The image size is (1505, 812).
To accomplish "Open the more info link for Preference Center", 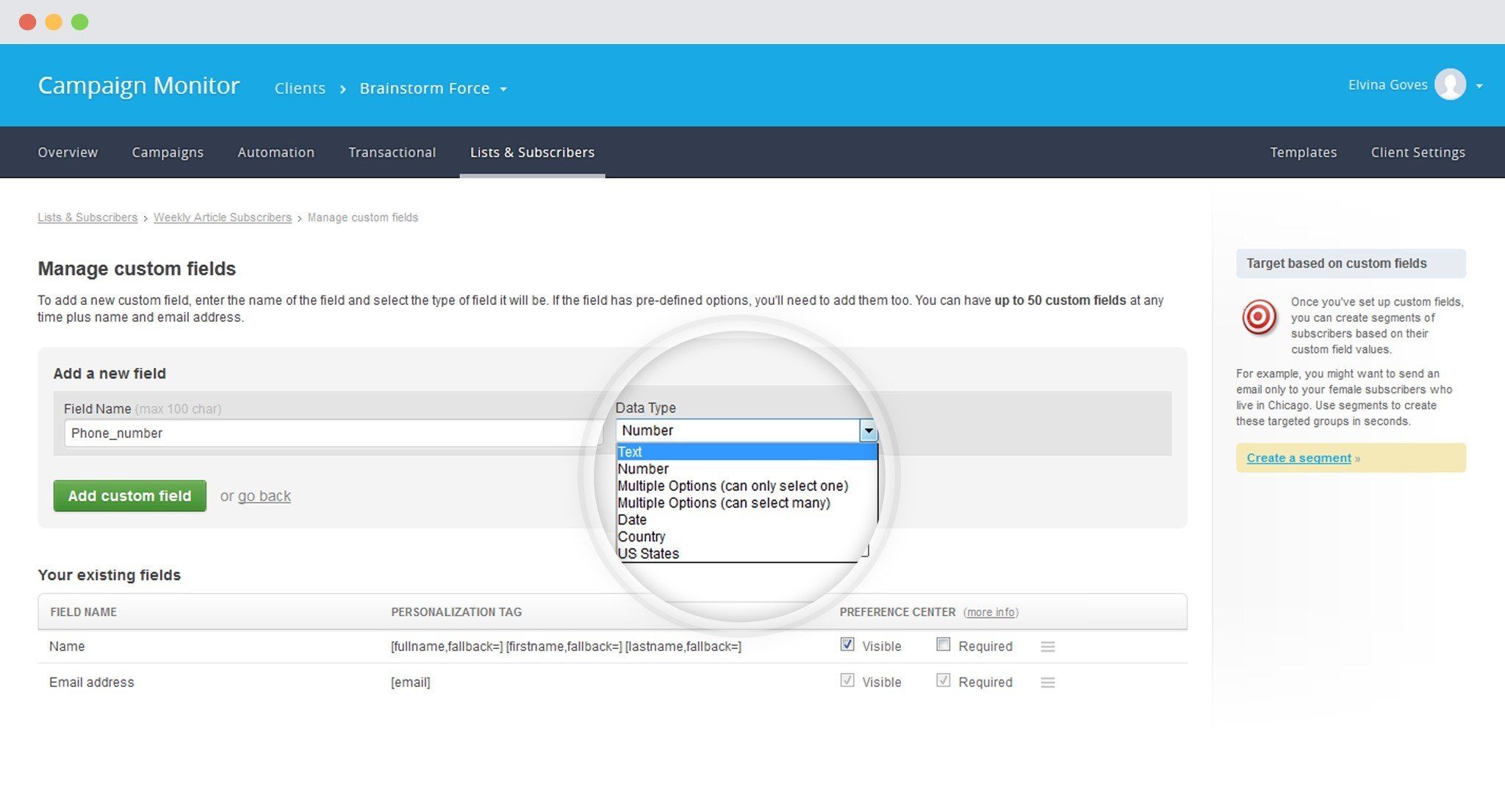I will pyautogui.click(x=991, y=612).
